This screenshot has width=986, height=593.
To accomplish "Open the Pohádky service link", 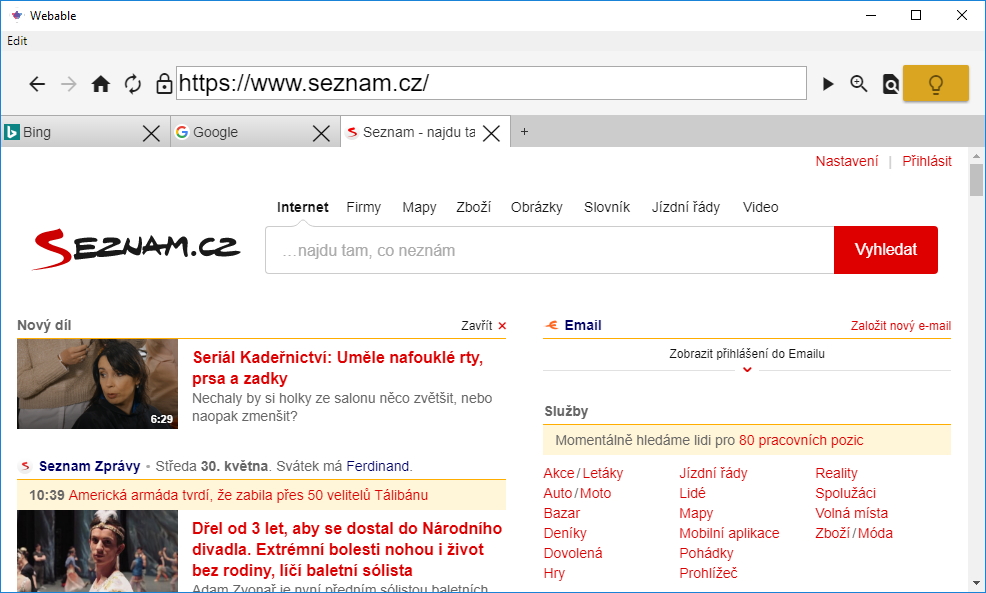I will tap(706, 553).
